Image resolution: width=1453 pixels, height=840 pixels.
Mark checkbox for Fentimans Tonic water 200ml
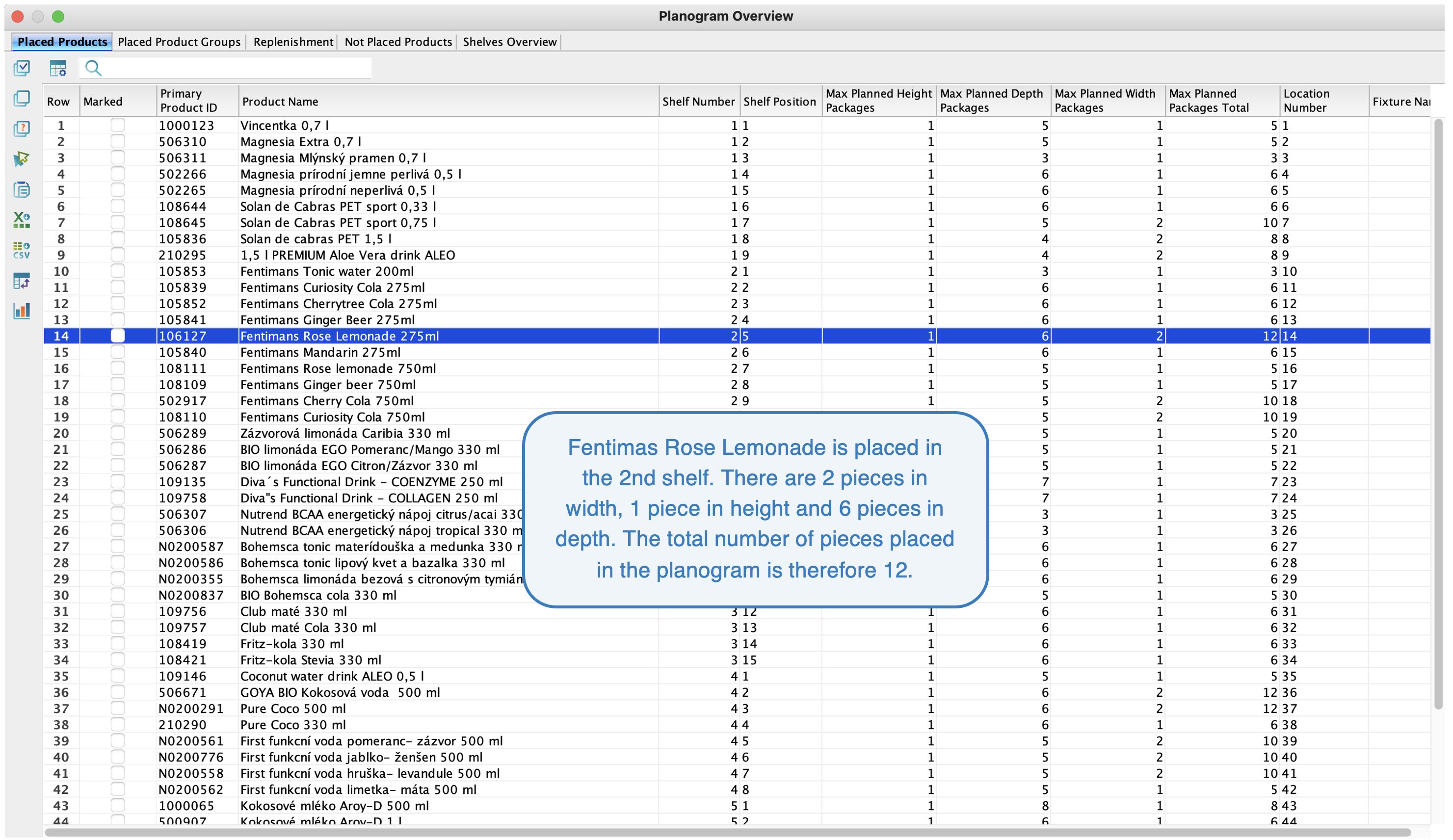click(118, 271)
